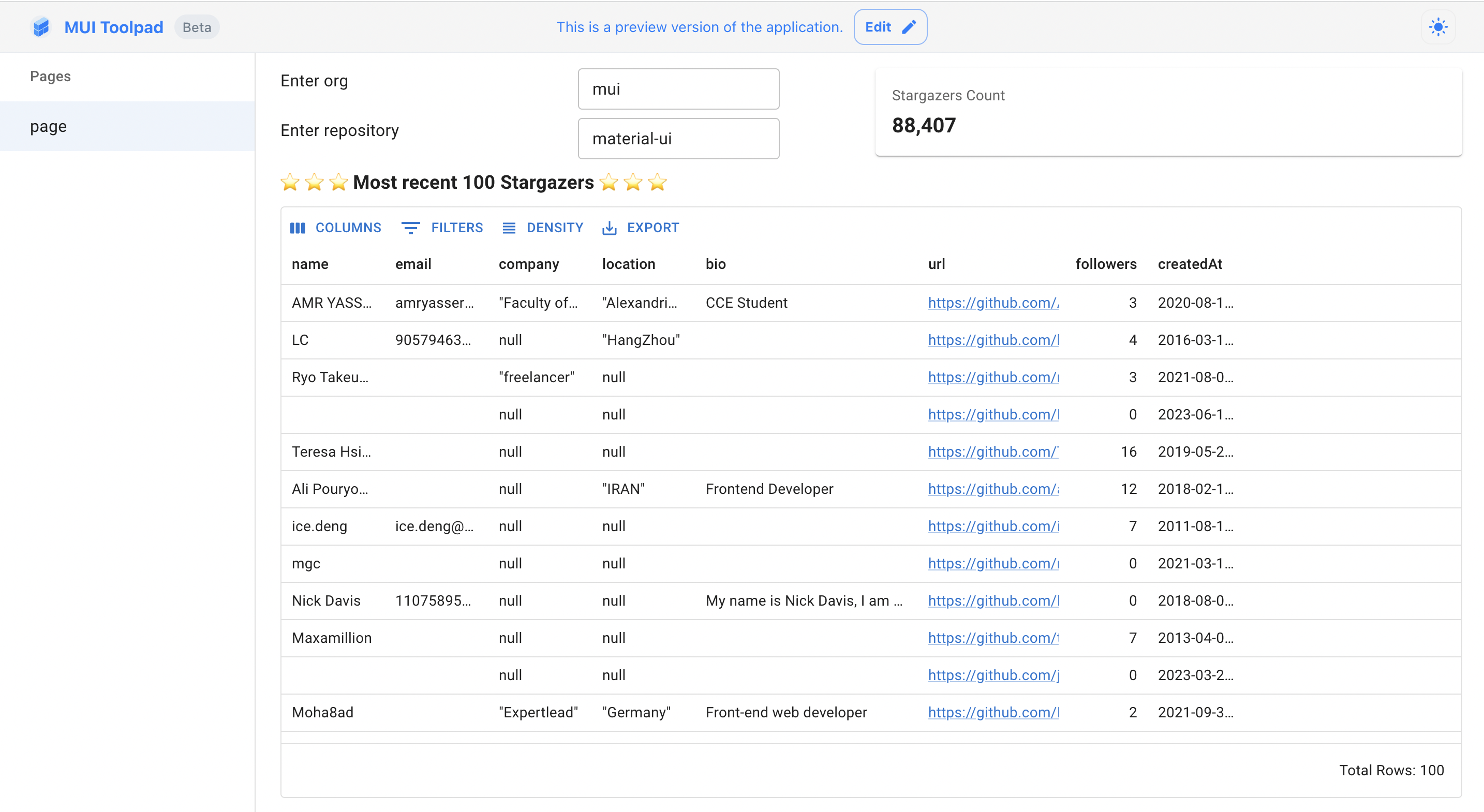This screenshot has width=1484, height=812.
Task: Focus the Enter org input field
Action: [x=678, y=89]
